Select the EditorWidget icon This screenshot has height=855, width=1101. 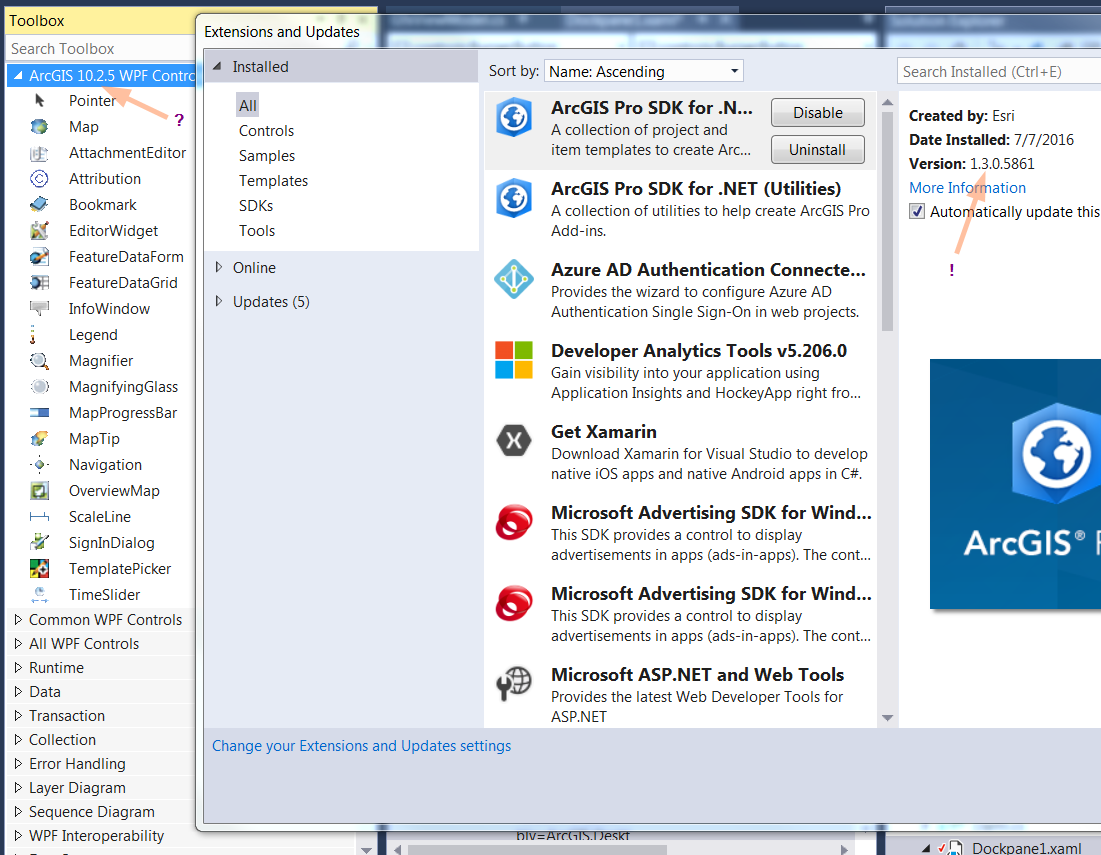click(39, 231)
